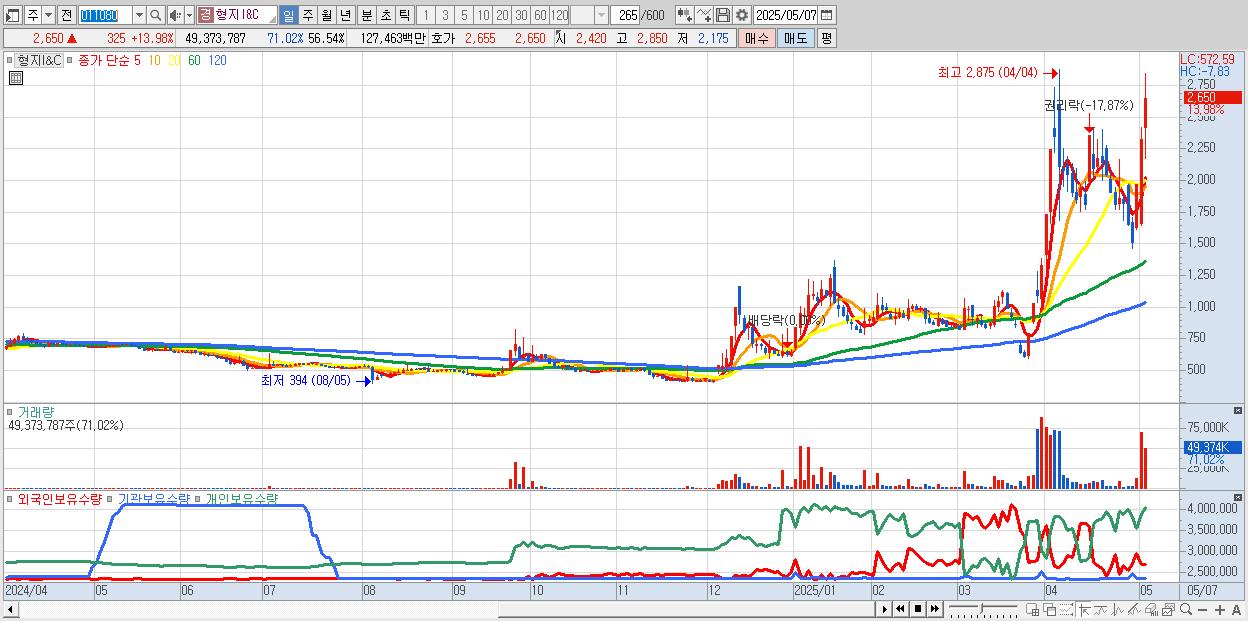Fast-forward chart replay
Screen dimensions: 1248x621
click(x=934, y=609)
